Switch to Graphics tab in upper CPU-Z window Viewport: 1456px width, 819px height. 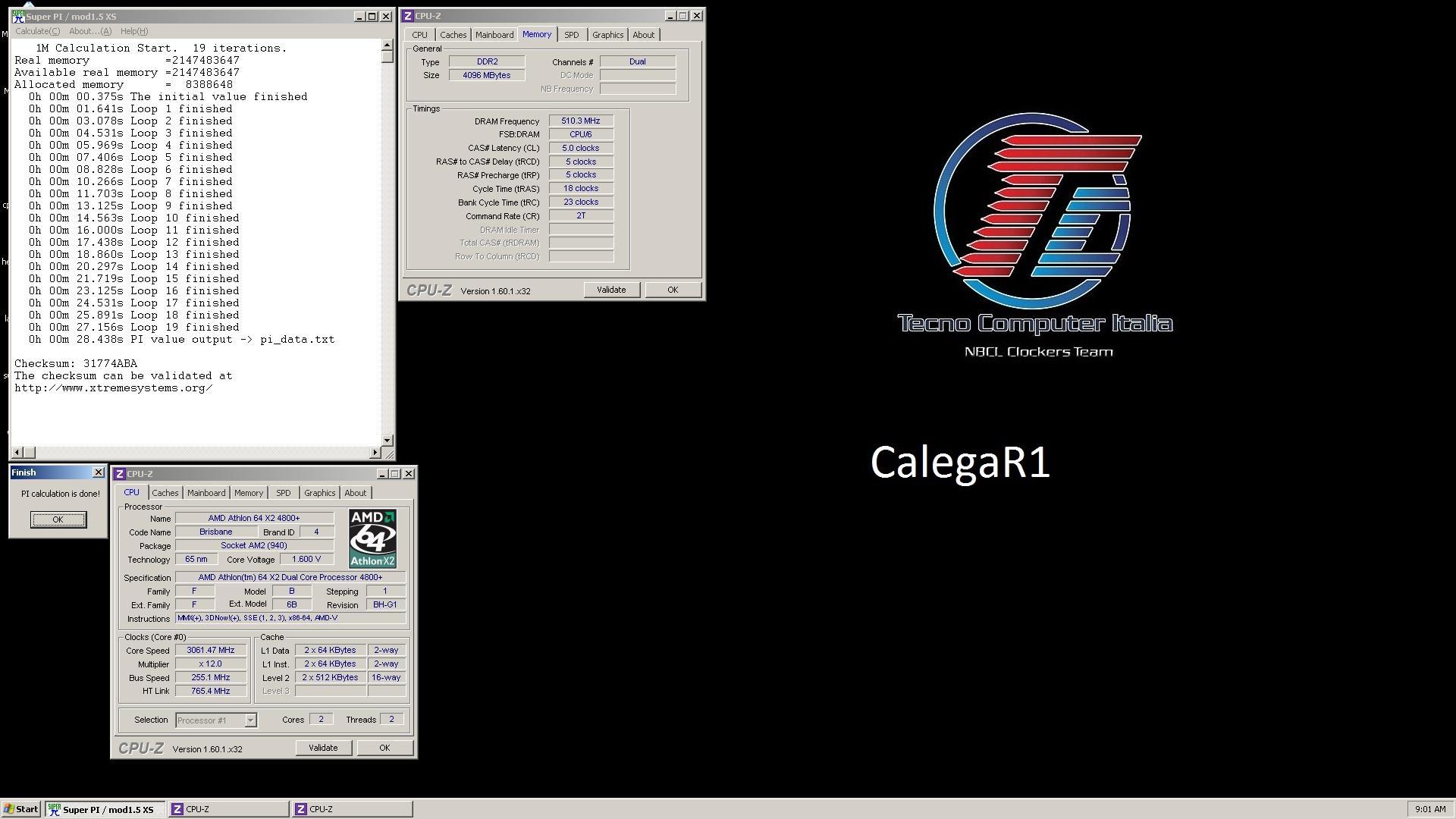pos(607,35)
